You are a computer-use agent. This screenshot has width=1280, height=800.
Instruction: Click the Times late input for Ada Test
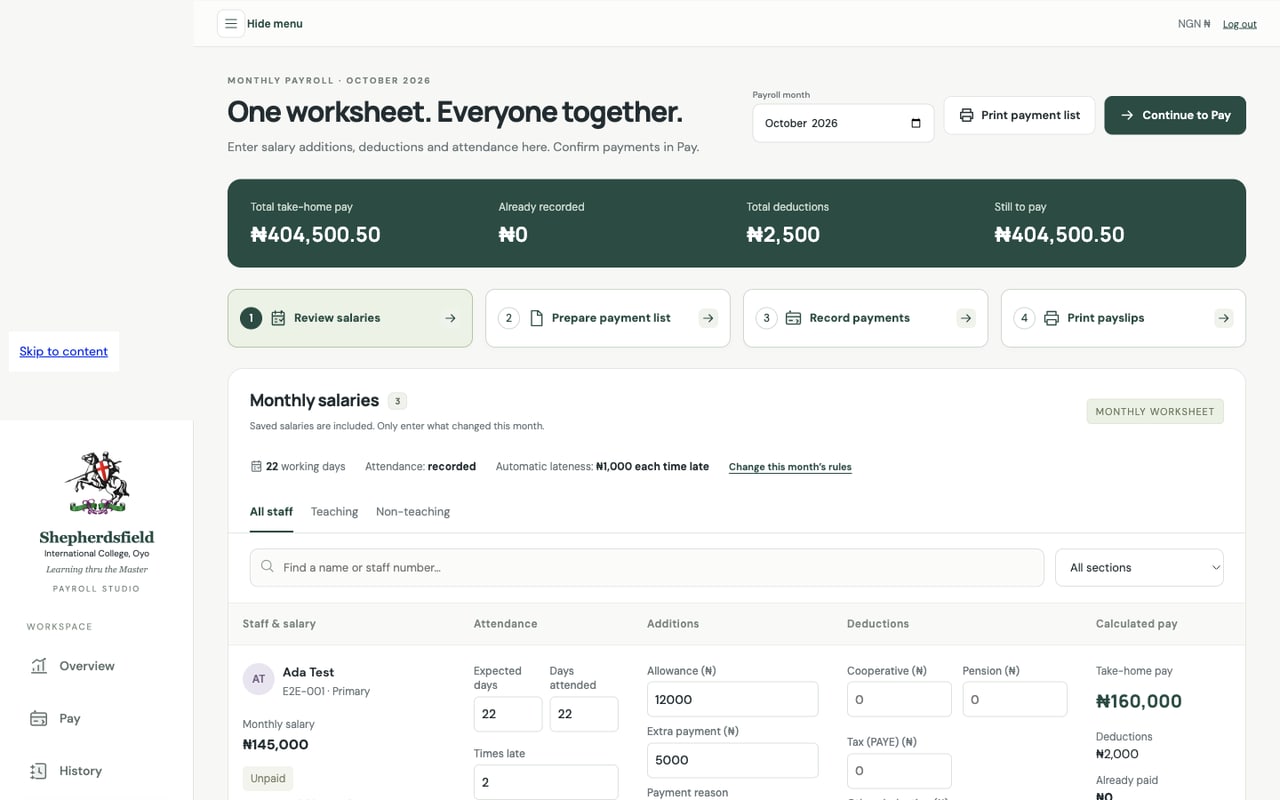coord(546,782)
